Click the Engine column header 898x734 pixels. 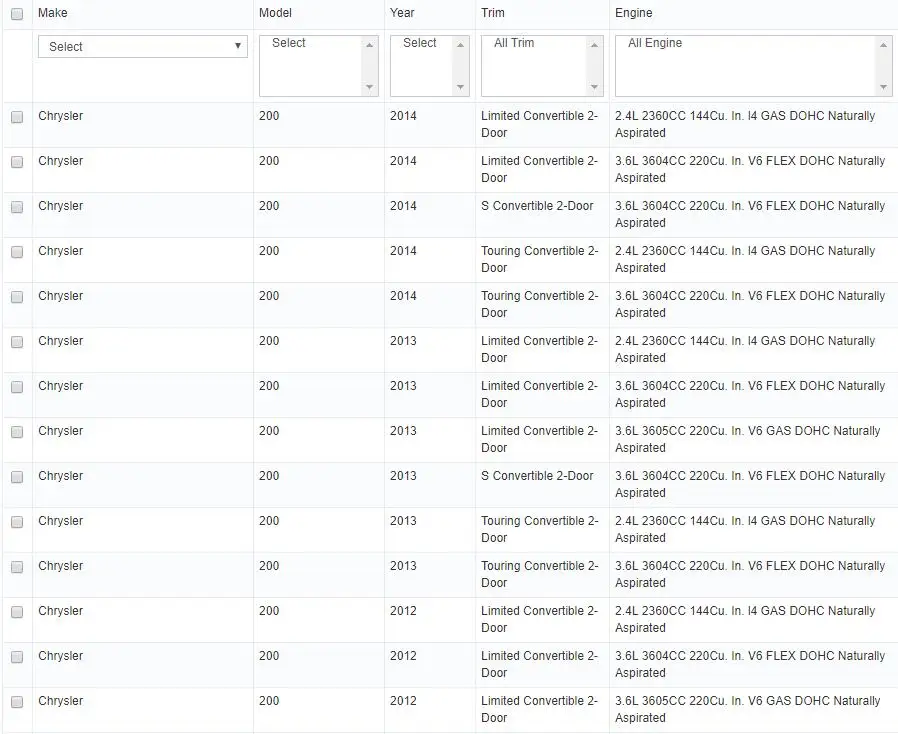(633, 13)
